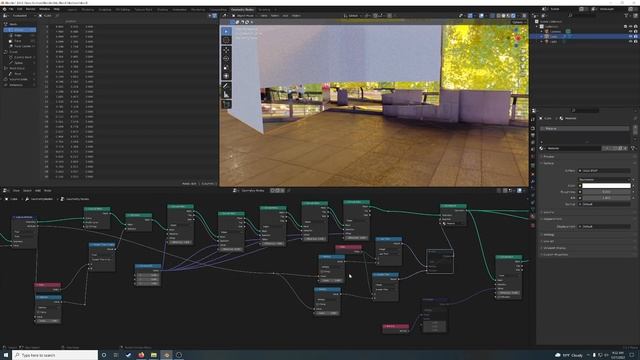Toggle visibility eye of Camera in outliner

tap(631, 31)
